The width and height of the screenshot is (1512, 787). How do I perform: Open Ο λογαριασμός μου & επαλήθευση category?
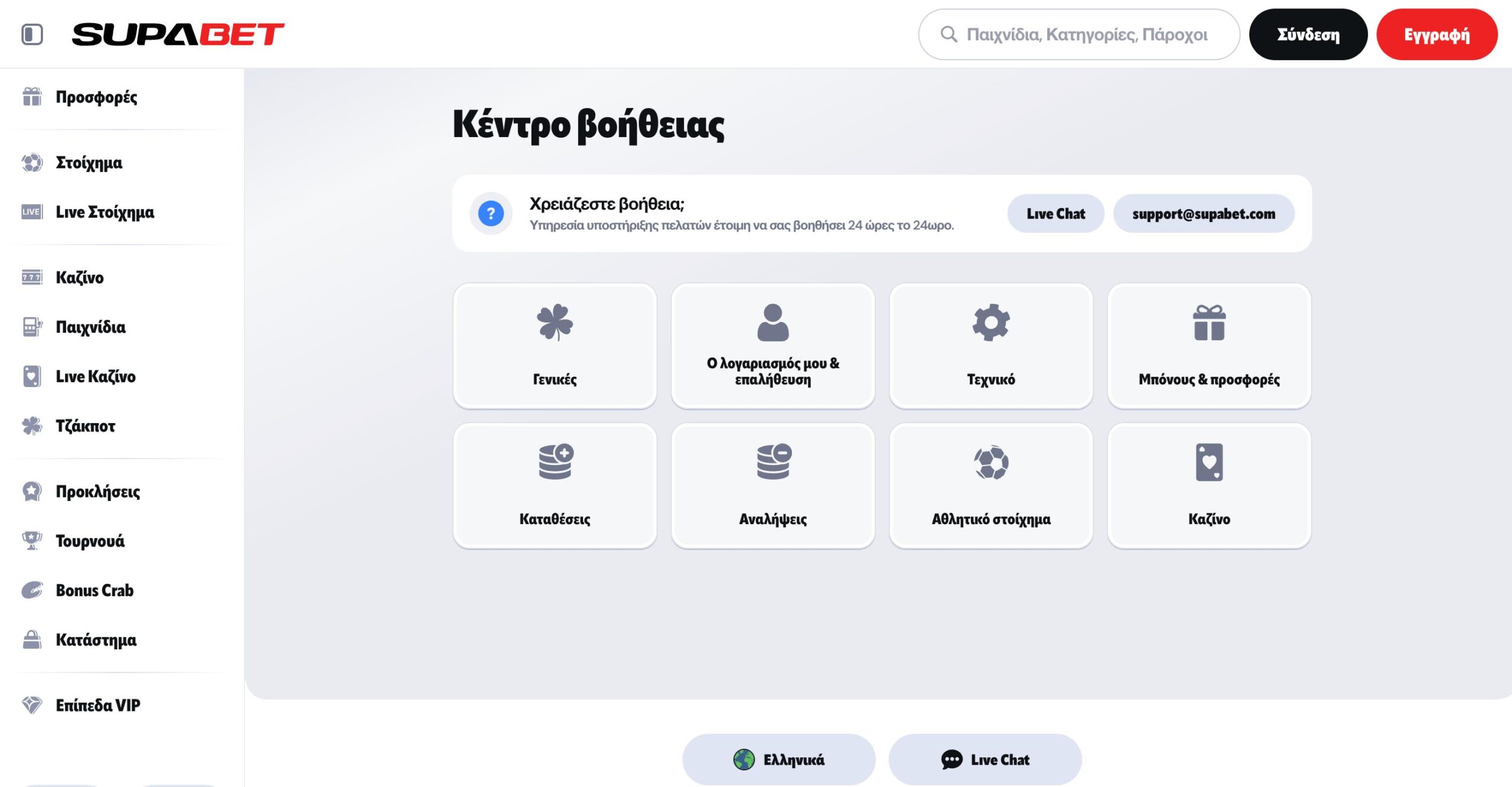click(773, 346)
